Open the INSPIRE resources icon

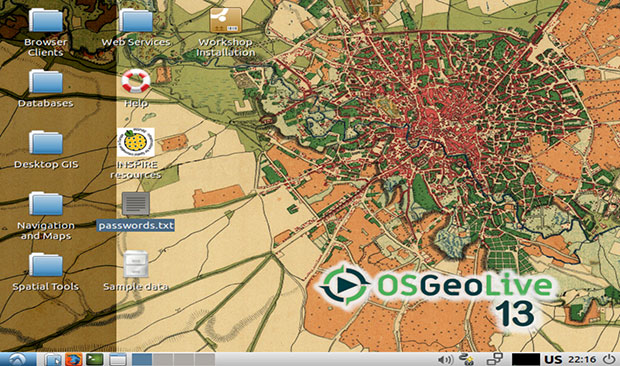(x=136, y=142)
